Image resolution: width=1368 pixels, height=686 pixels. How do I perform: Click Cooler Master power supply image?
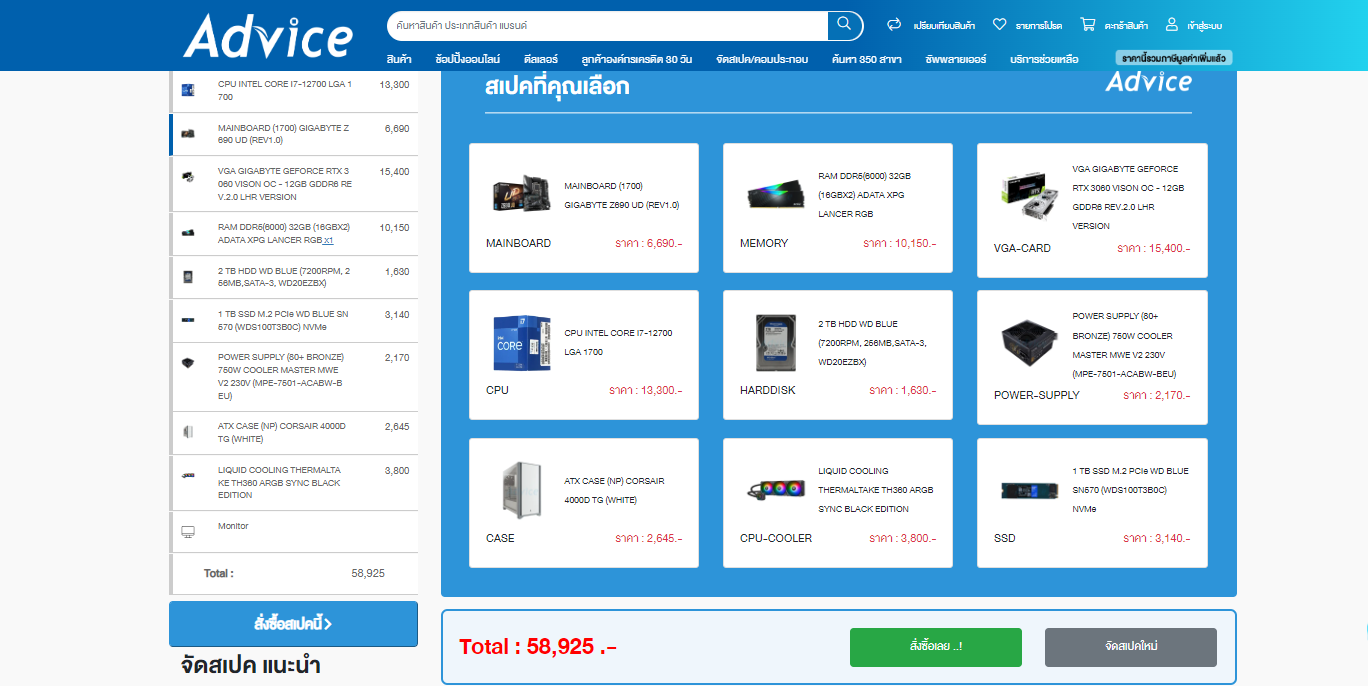tap(1029, 343)
